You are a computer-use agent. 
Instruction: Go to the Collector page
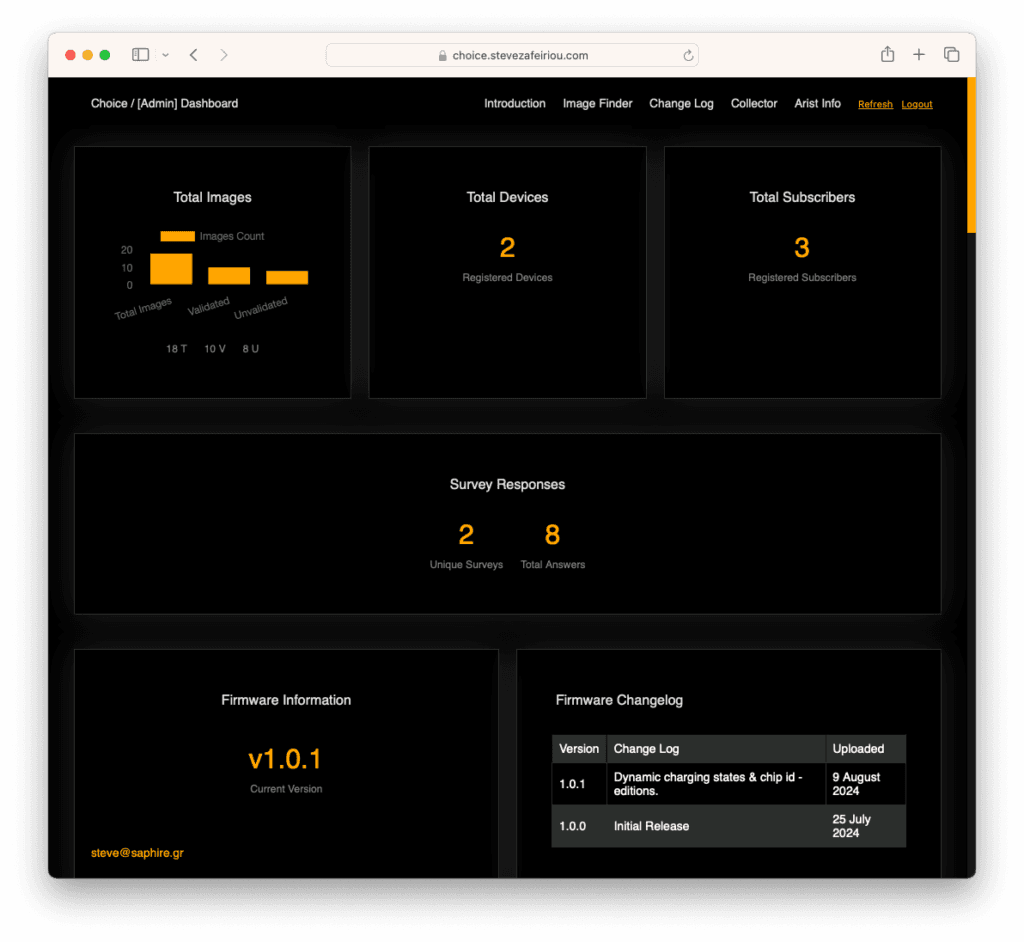754,104
